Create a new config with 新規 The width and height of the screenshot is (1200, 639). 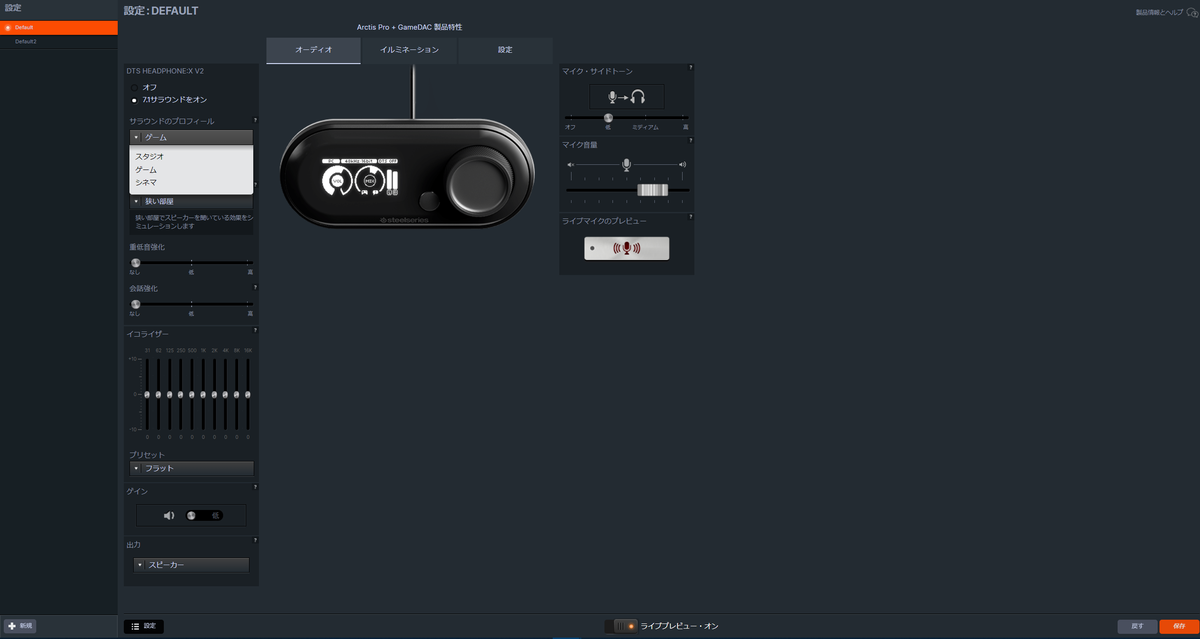click(21, 626)
